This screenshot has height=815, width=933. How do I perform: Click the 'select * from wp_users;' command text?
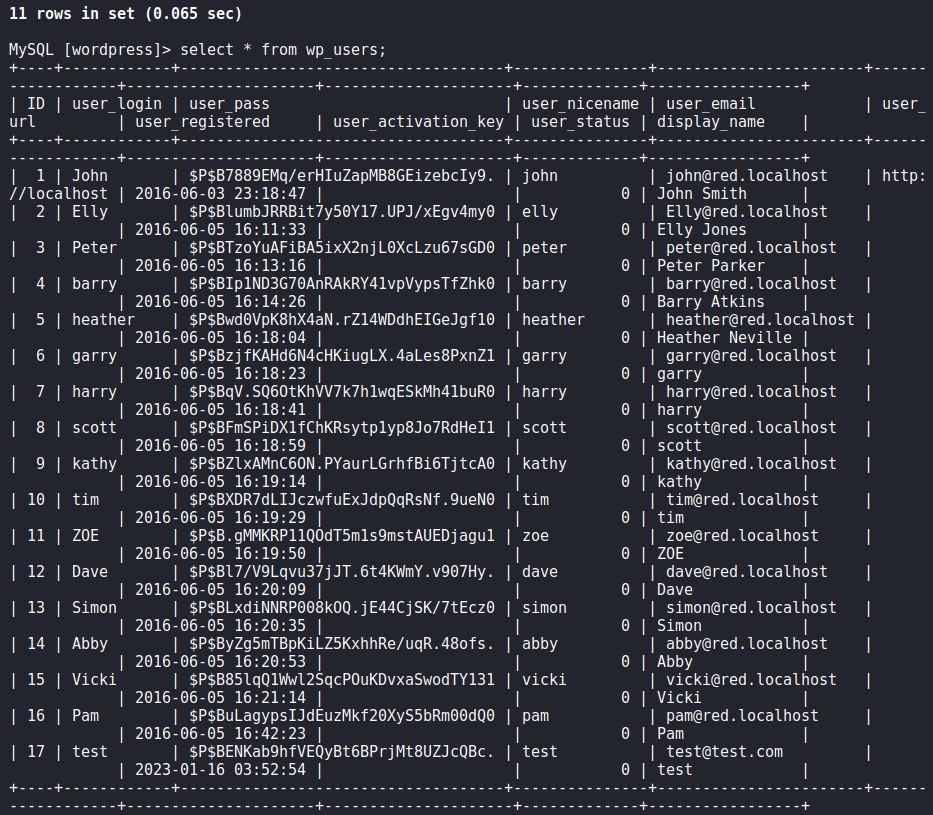(x=283, y=49)
